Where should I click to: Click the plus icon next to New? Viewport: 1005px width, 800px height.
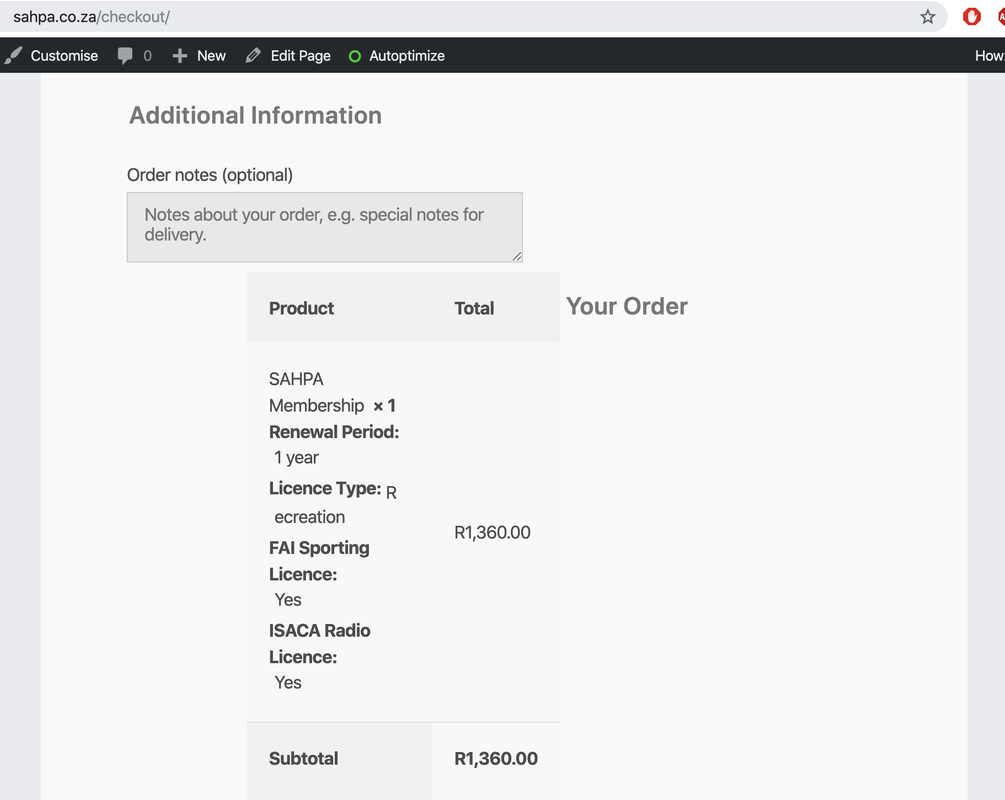pyautogui.click(x=179, y=56)
